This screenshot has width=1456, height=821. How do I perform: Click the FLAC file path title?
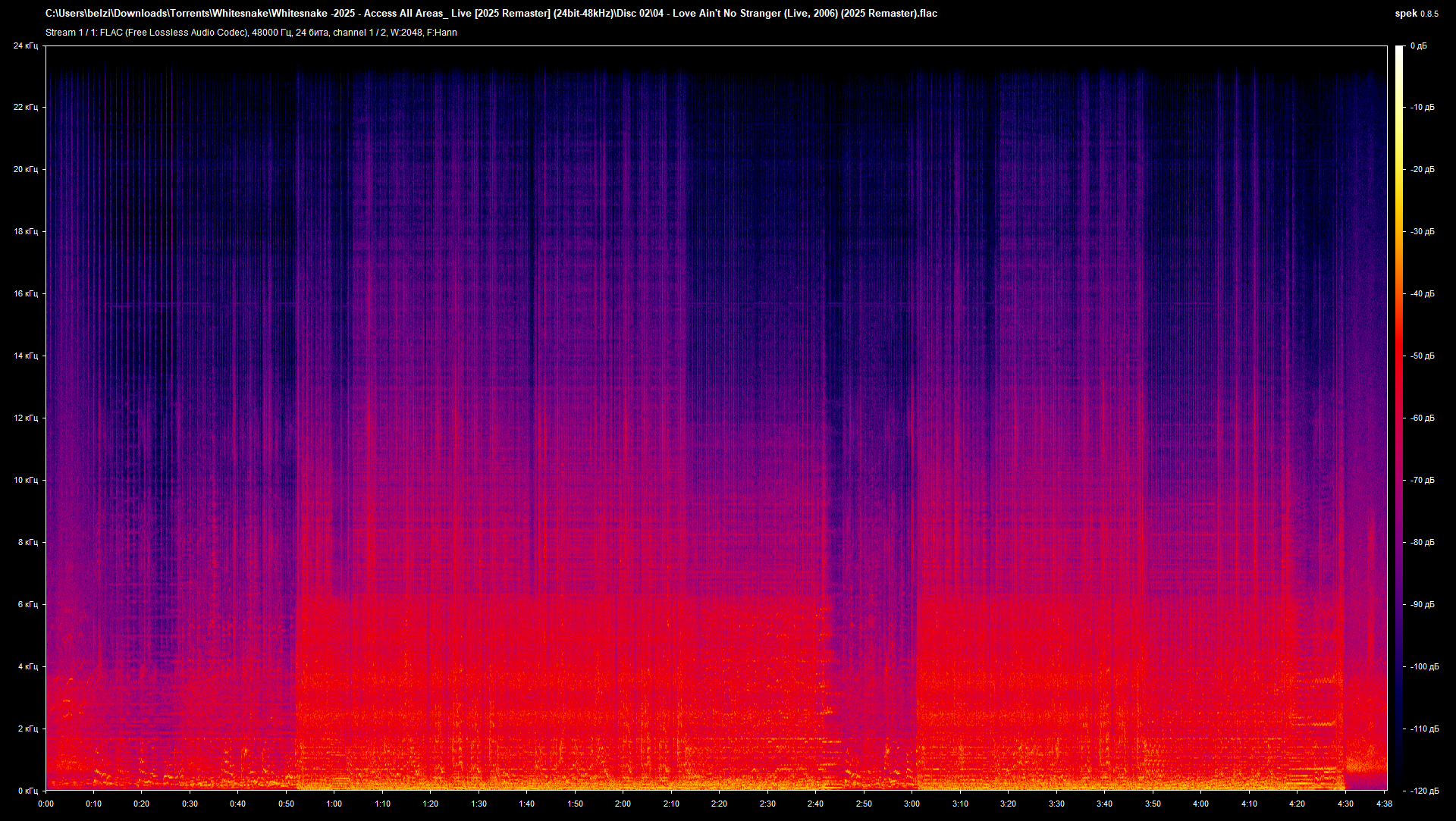pyautogui.click(x=491, y=14)
